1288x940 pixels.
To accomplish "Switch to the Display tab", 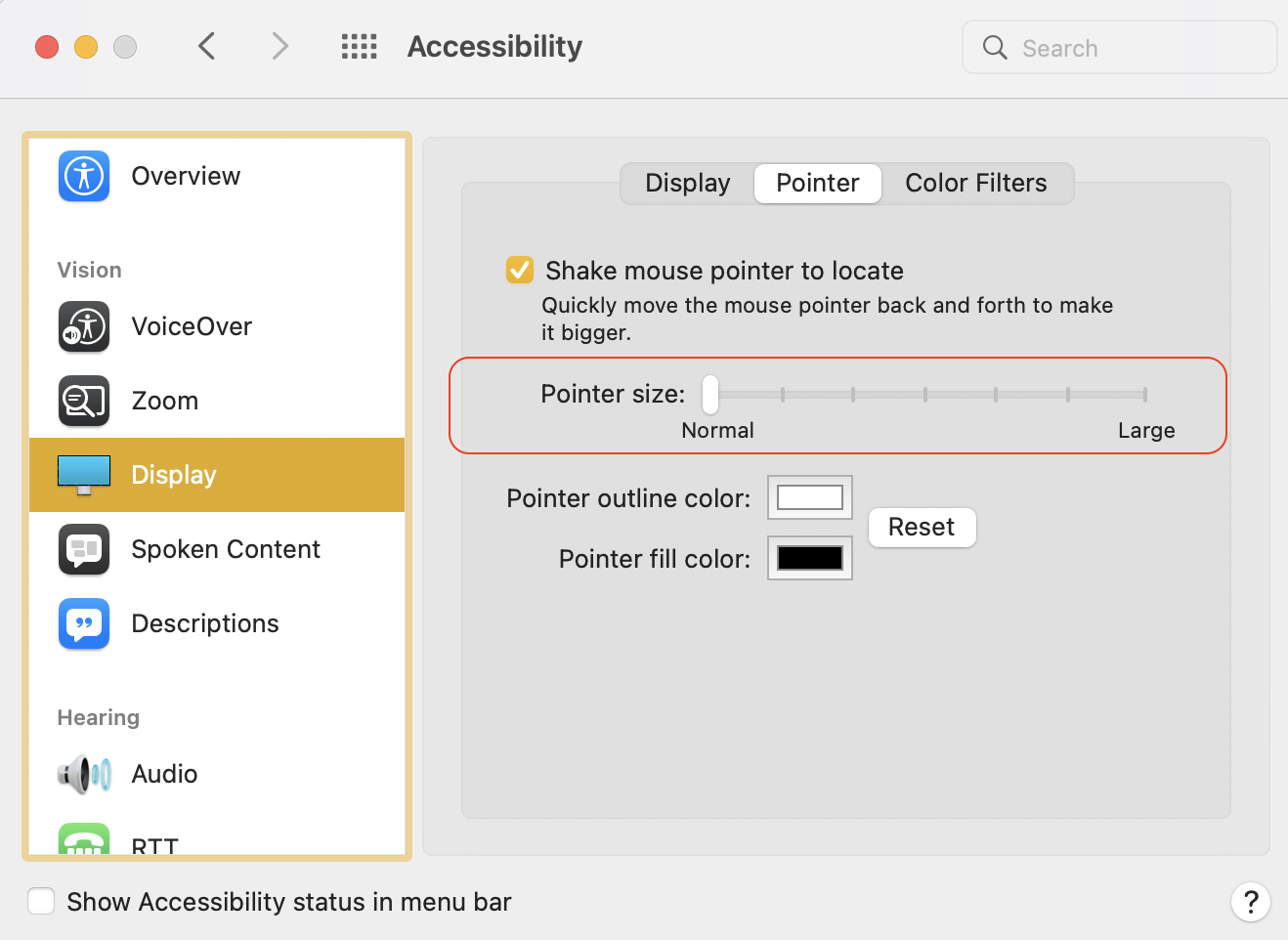I will (x=688, y=184).
